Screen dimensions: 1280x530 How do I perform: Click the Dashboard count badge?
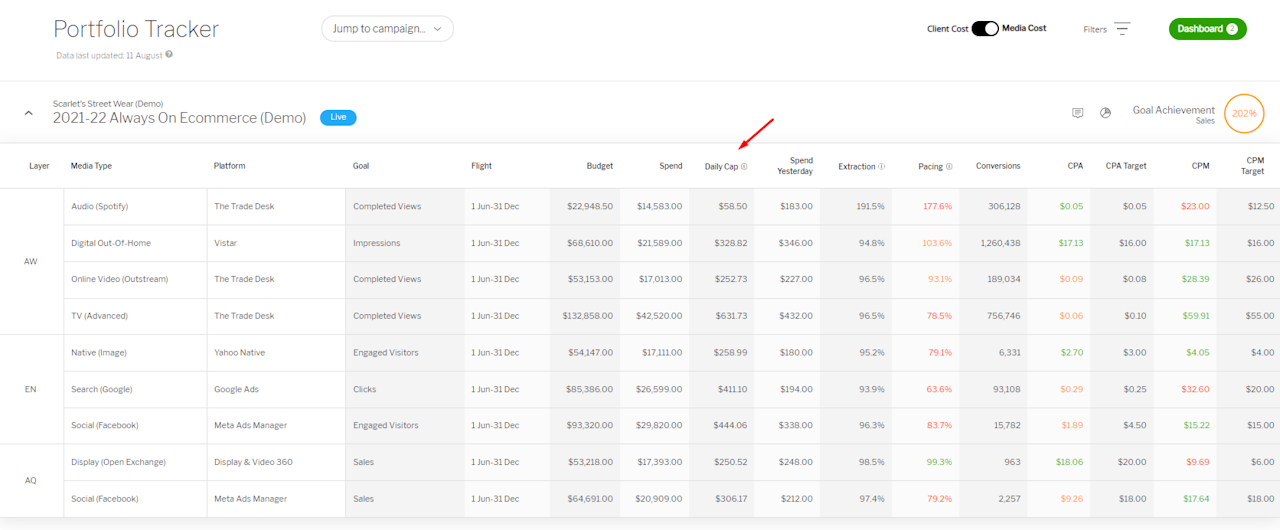point(1231,29)
